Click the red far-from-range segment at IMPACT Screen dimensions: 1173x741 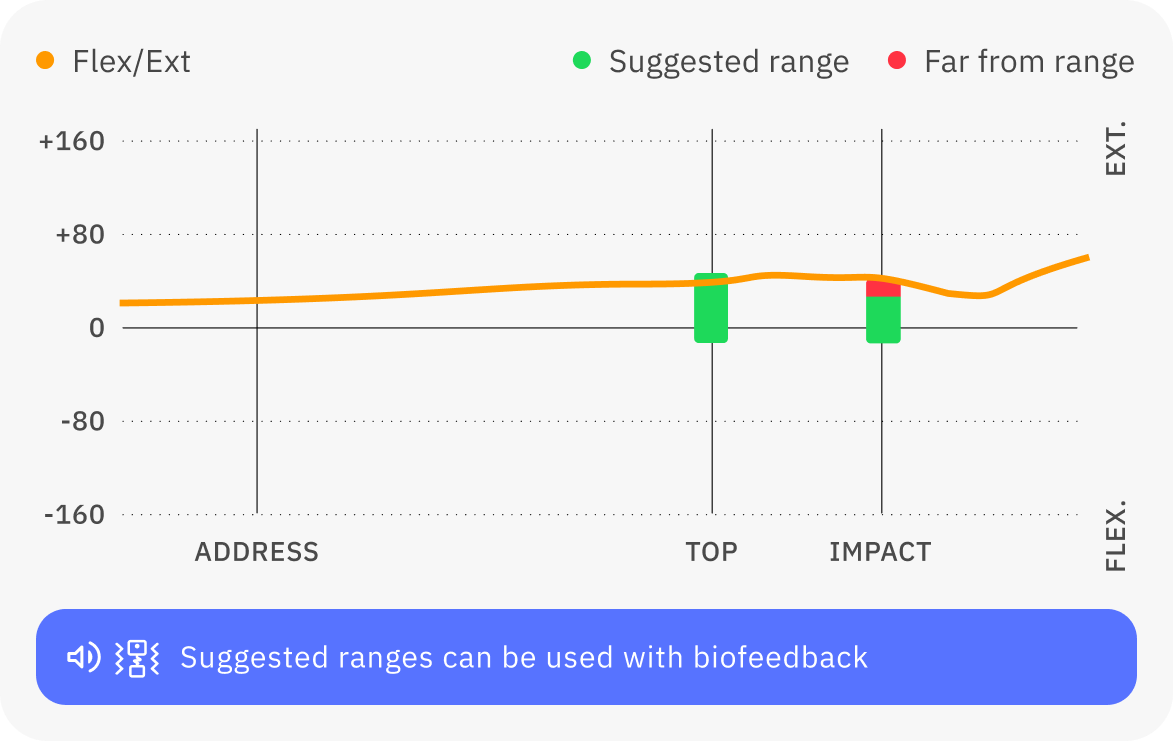(x=883, y=290)
